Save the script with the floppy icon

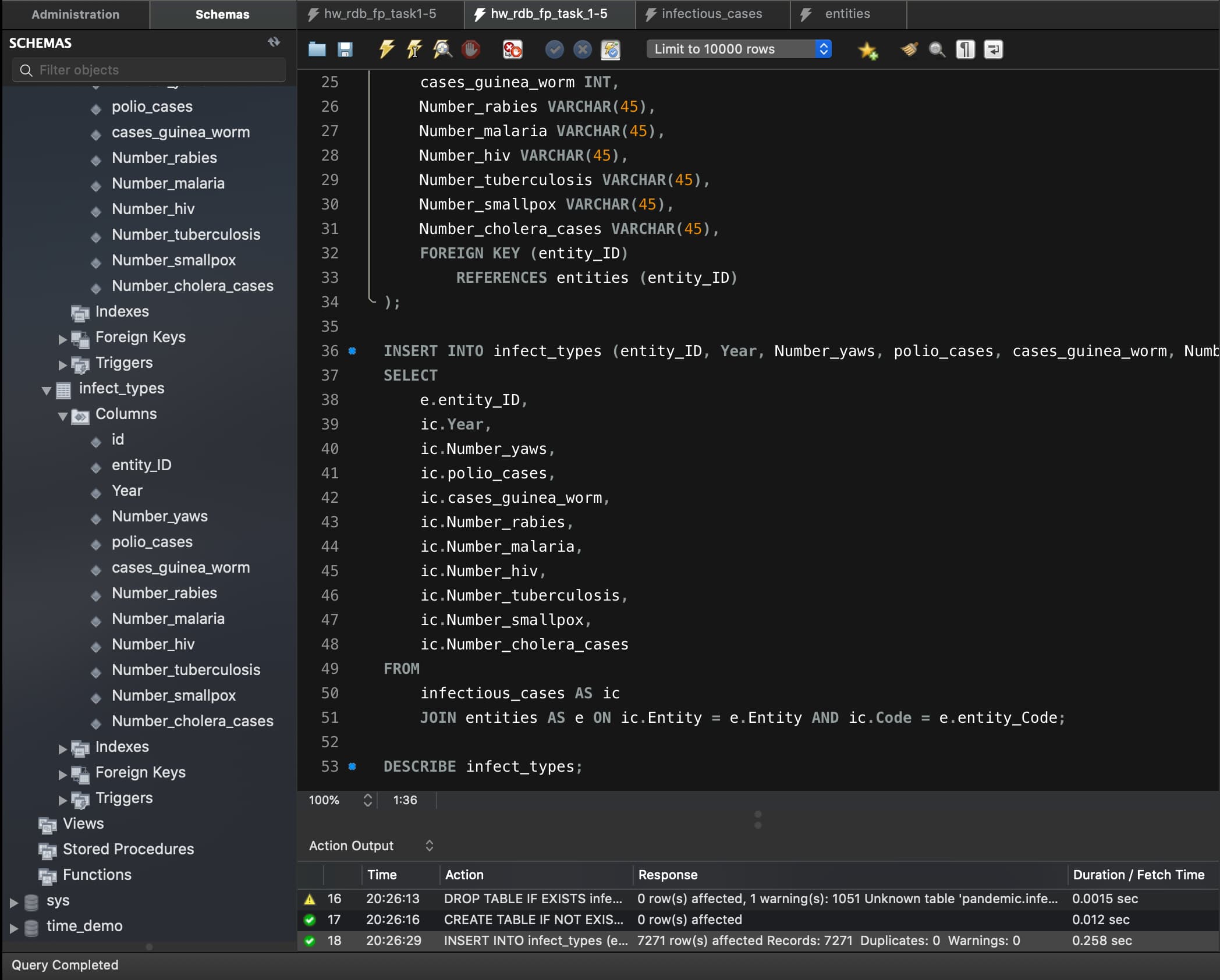coord(345,49)
